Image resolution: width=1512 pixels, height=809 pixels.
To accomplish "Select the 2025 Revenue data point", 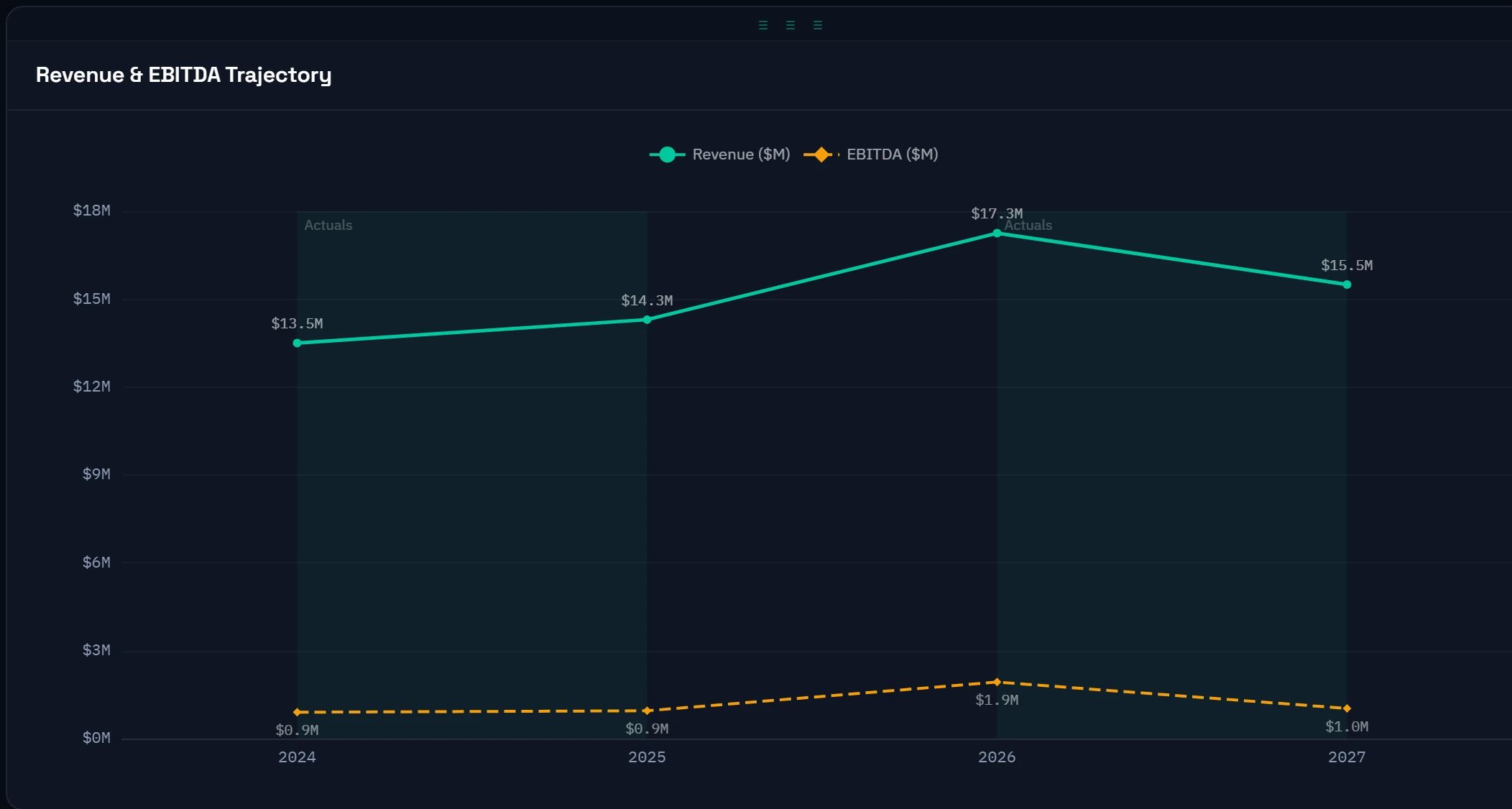I will point(647,320).
